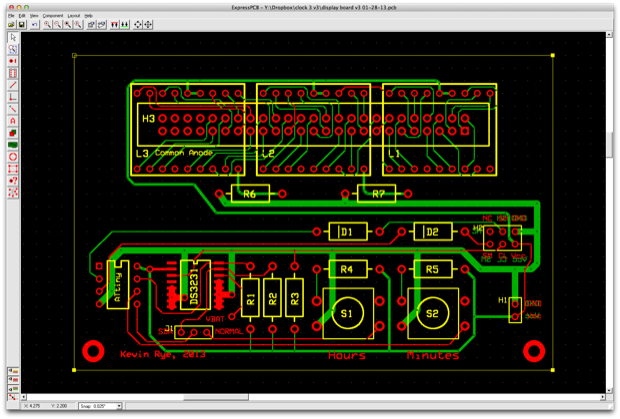
Task: Select the disconnect trace tool
Action: [13, 109]
